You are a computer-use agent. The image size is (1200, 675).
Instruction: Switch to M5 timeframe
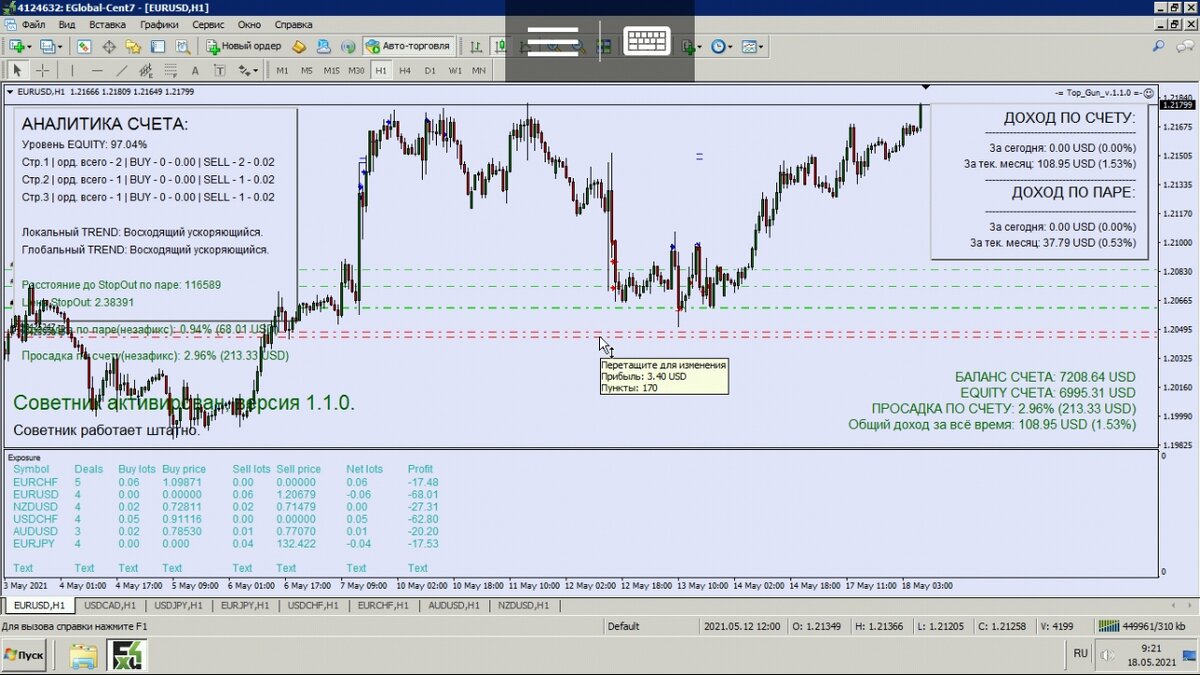click(x=307, y=70)
